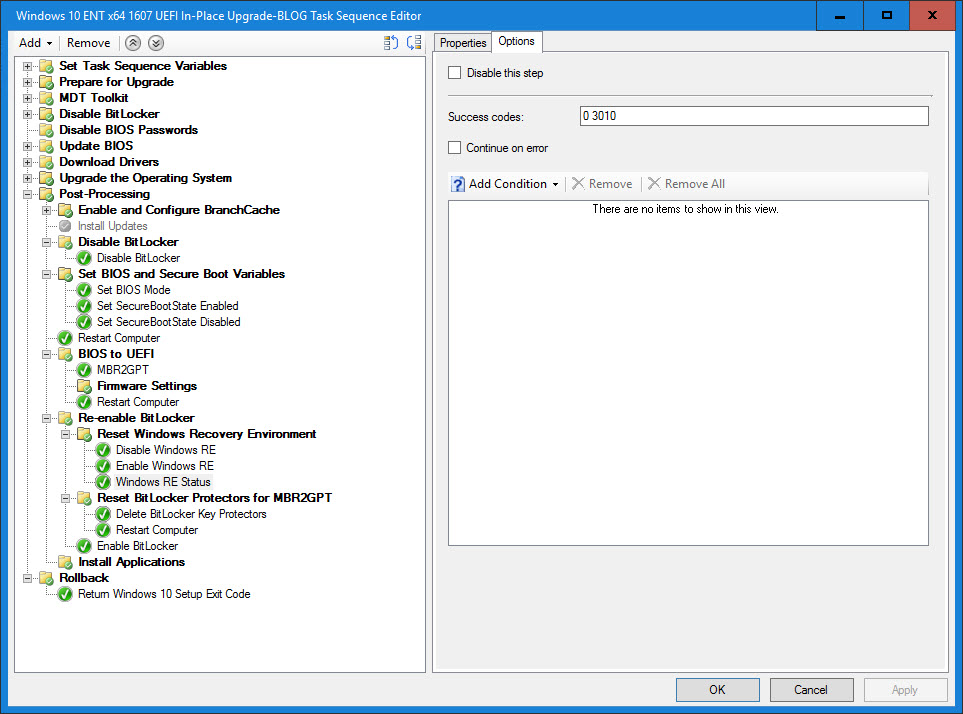Check the 'Disable this step' checkbox
This screenshot has width=963, height=714.
(455, 73)
